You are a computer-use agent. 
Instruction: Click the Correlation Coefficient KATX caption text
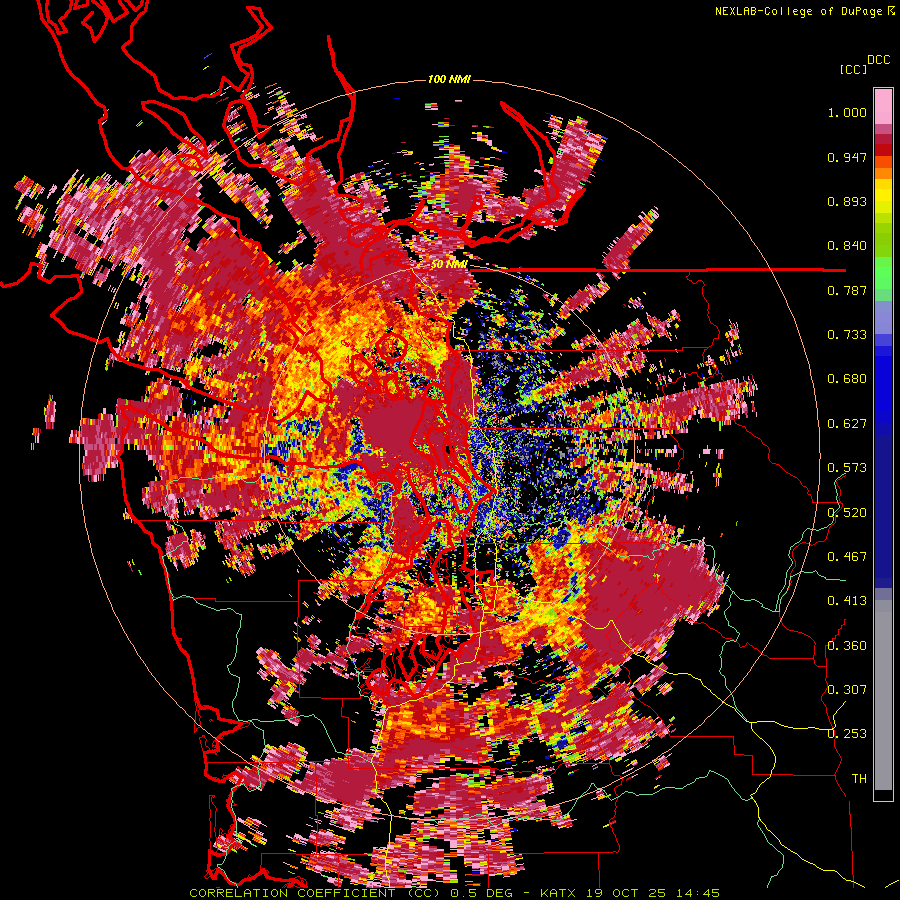tap(454, 893)
